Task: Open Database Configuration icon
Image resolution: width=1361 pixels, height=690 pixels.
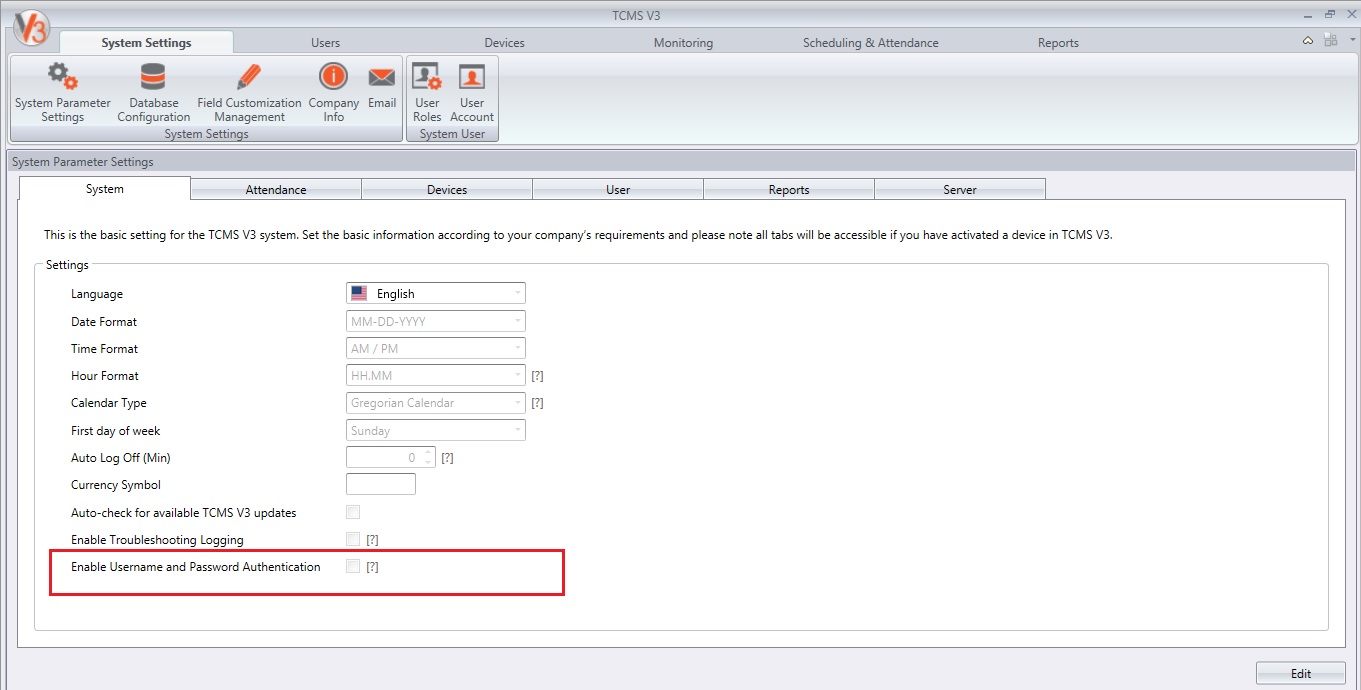Action: coord(153,92)
